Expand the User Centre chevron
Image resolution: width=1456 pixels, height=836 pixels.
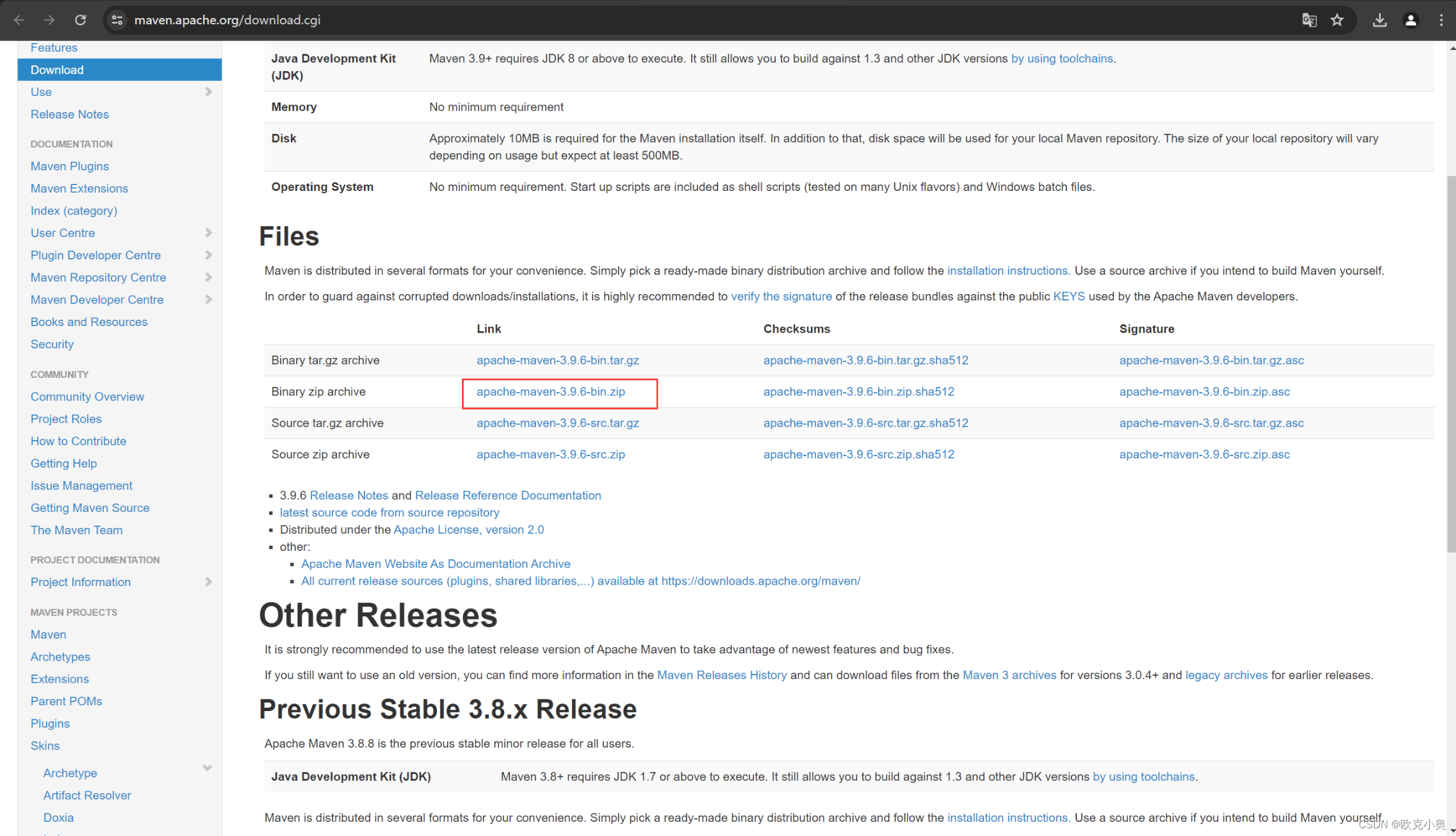pyautogui.click(x=208, y=233)
